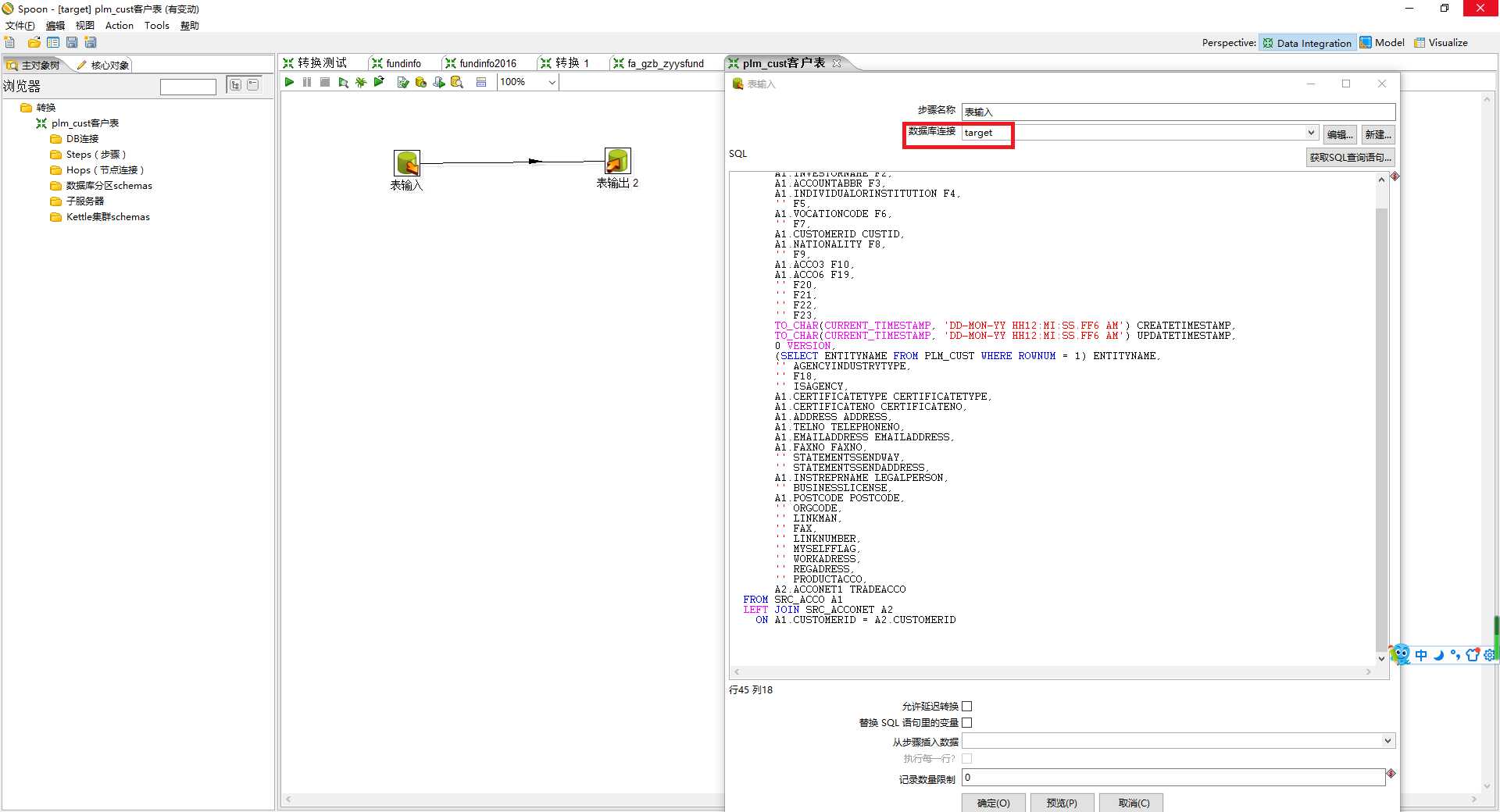The height and width of the screenshot is (812, 1500).
Task: Switch to the fa_gzb_zyysfund tab
Action: click(666, 63)
